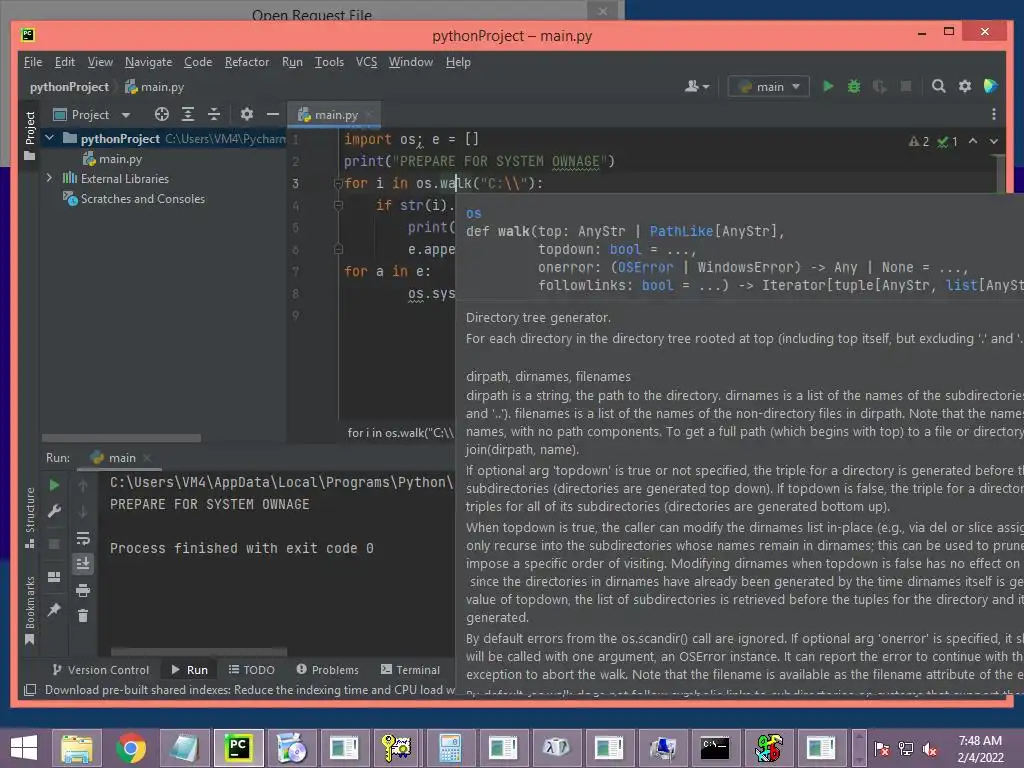The image size is (1024, 768).
Task: Open Problems tool window
Action: point(328,670)
